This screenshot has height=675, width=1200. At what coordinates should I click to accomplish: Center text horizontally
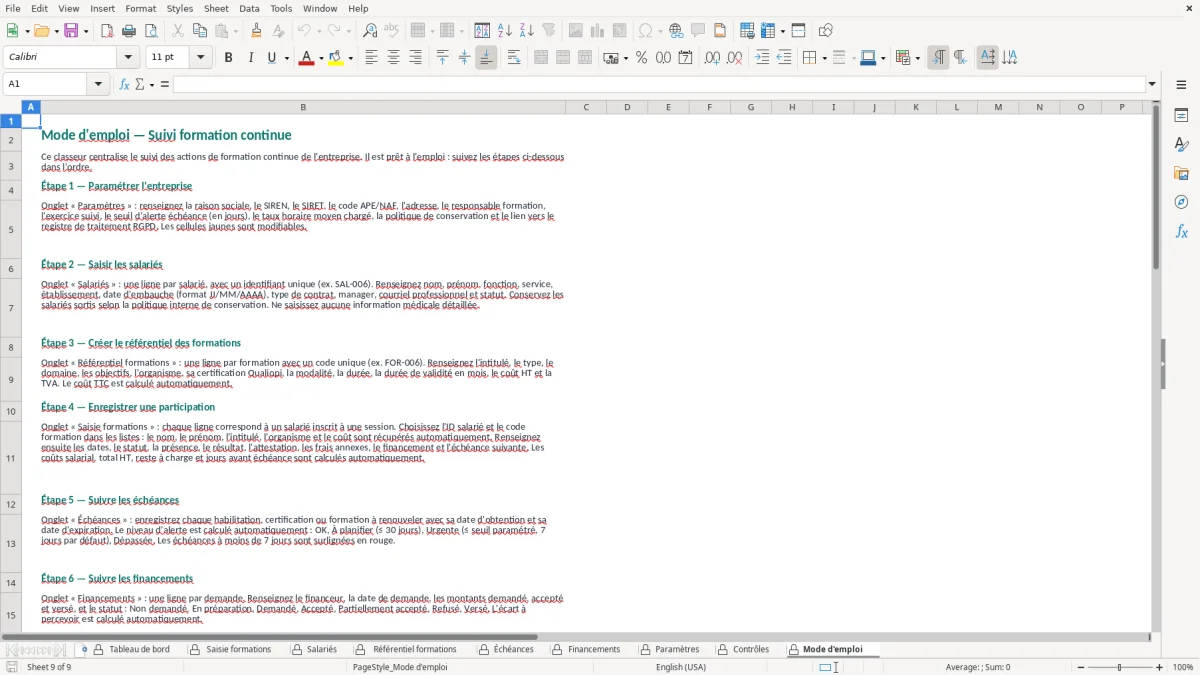[393, 58]
